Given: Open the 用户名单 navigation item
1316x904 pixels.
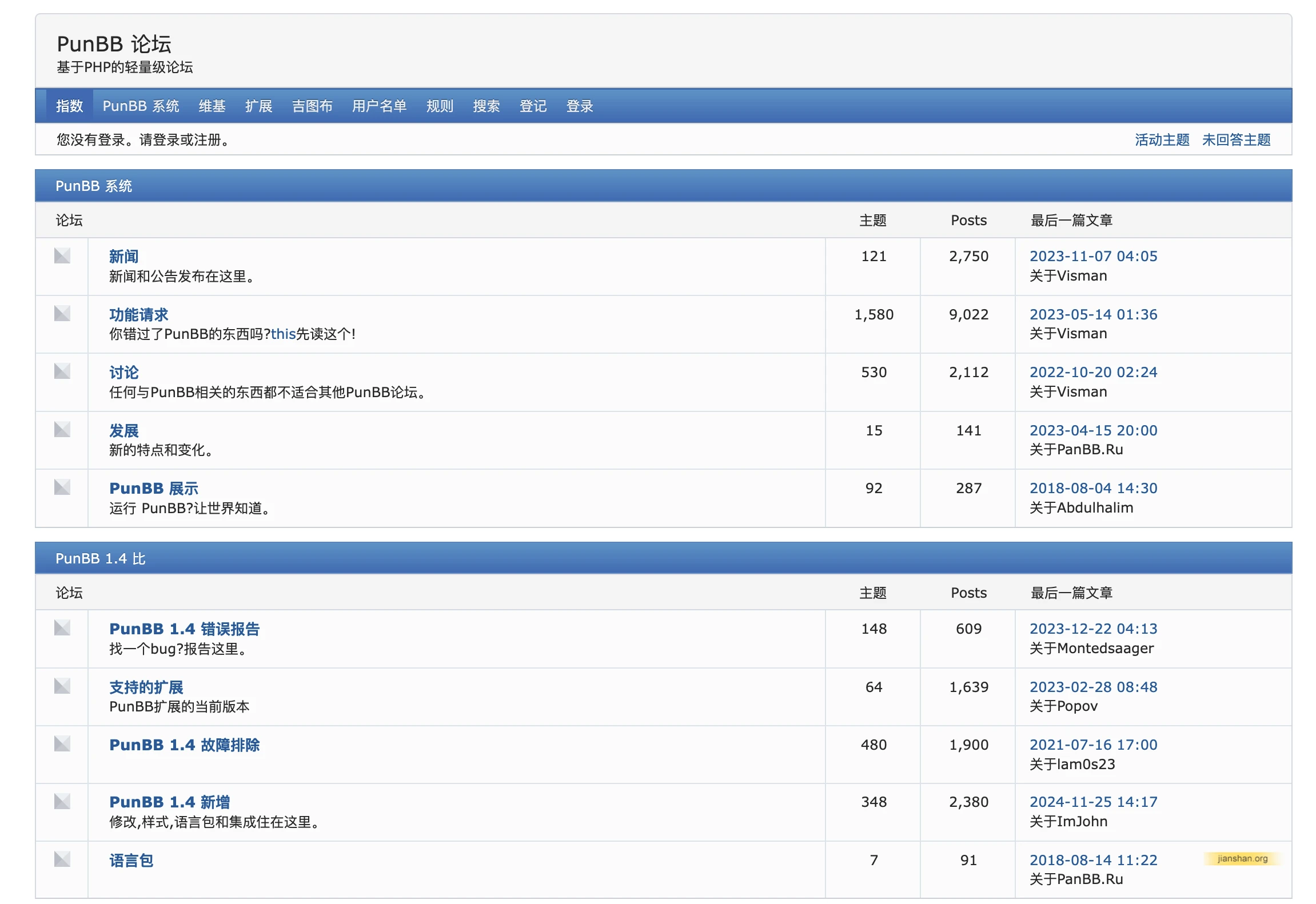Looking at the screenshot, I should click(x=379, y=106).
